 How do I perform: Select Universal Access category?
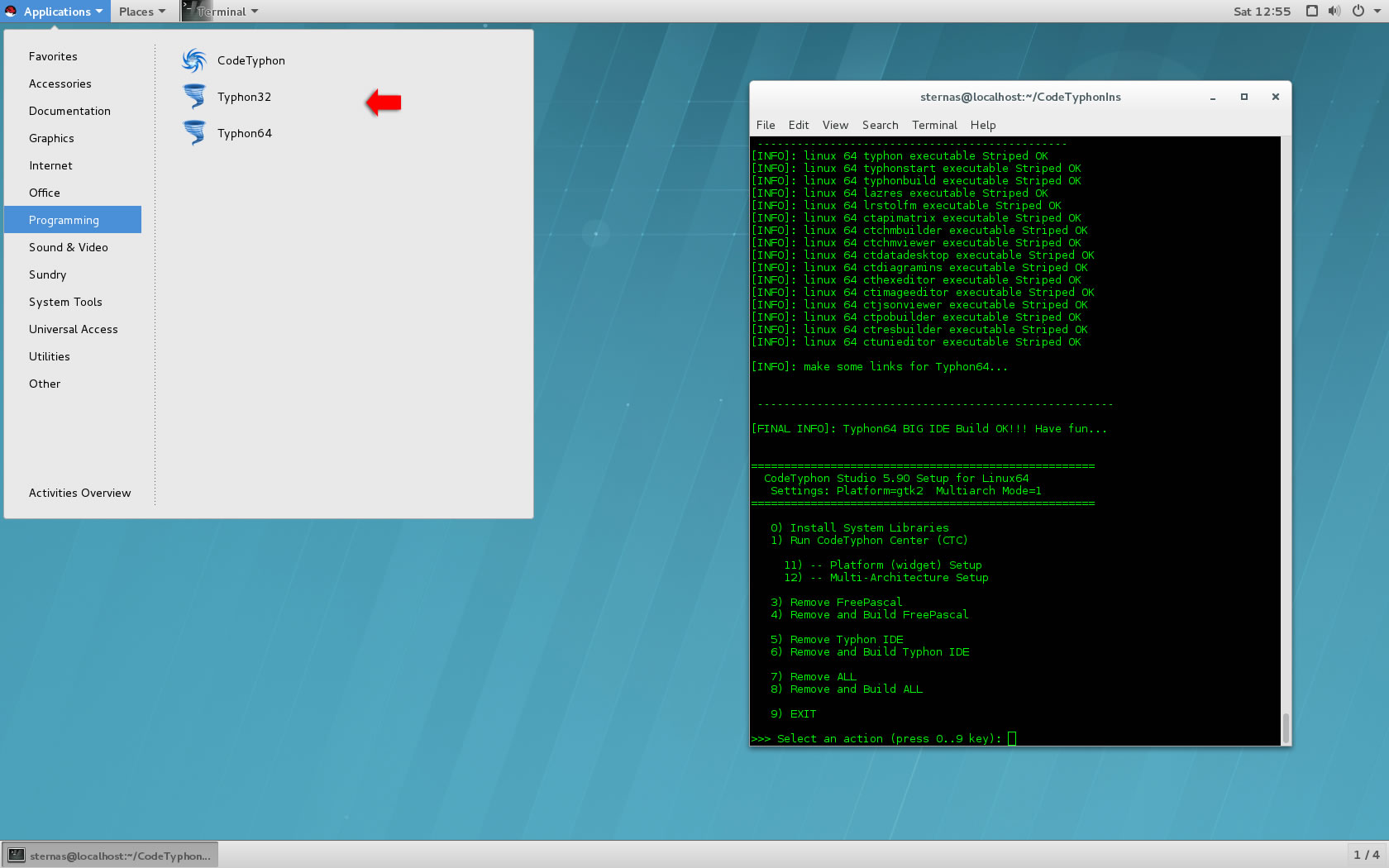[x=73, y=329]
